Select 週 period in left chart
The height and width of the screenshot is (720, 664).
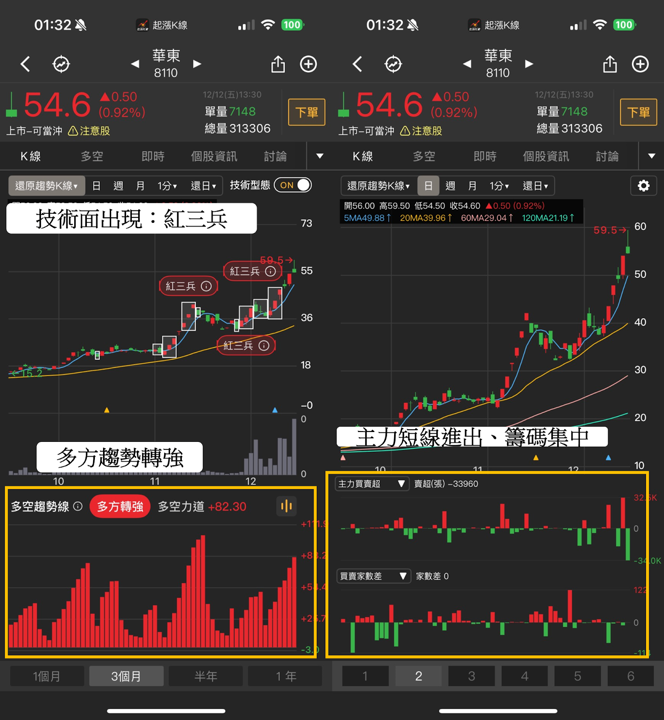coord(118,186)
